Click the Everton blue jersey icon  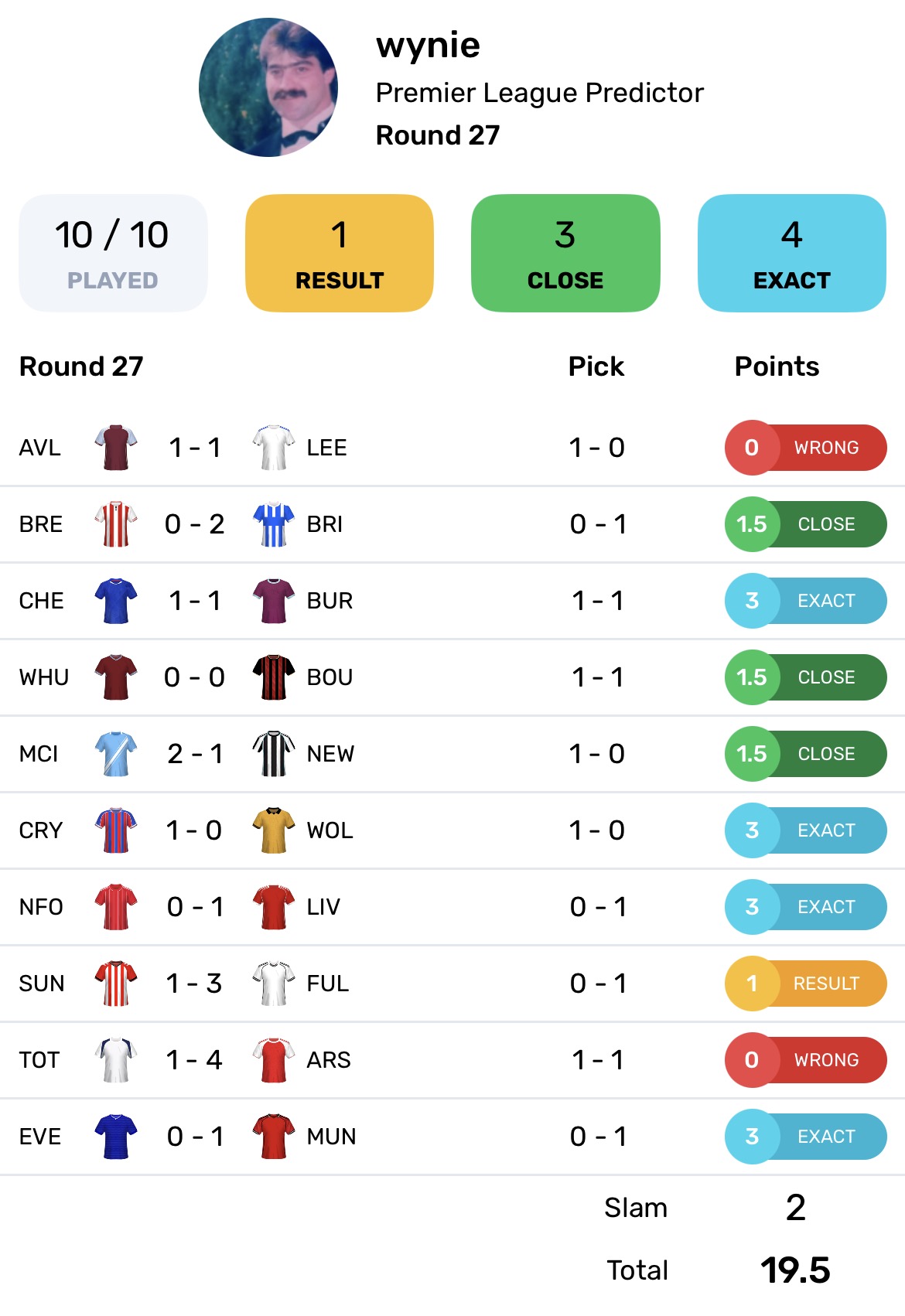tap(115, 1137)
